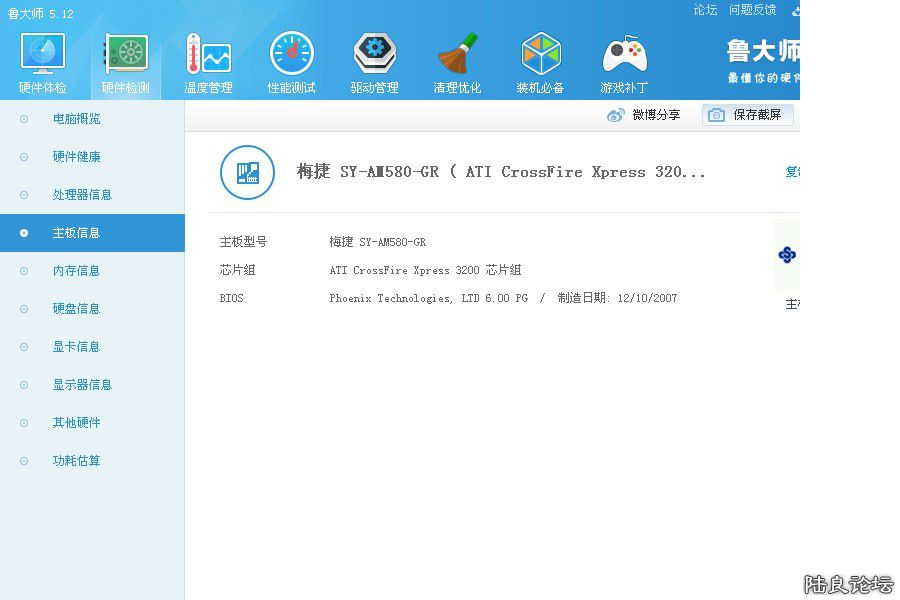Open 驱动管理 driver management icon
The height and width of the screenshot is (600, 900).
point(374,62)
